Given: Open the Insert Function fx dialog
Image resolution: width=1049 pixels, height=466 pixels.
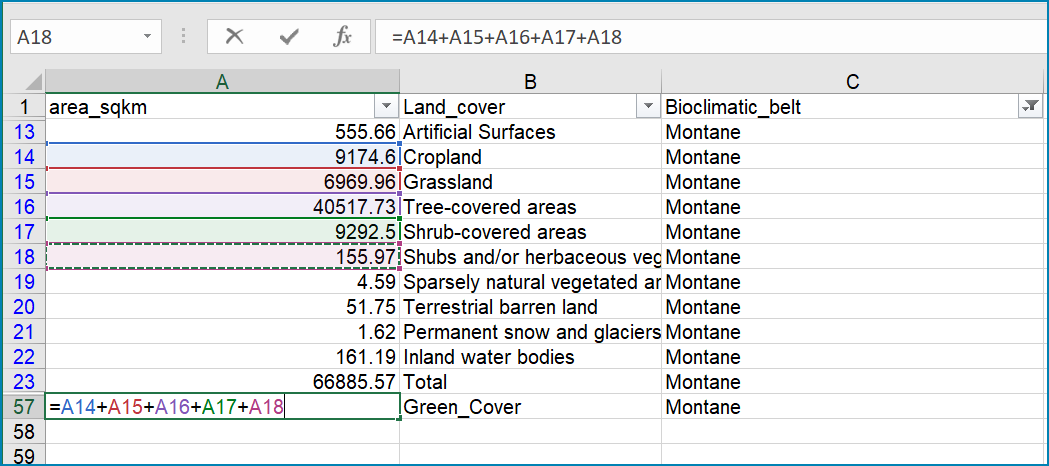Looking at the screenshot, I should (343, 37).
